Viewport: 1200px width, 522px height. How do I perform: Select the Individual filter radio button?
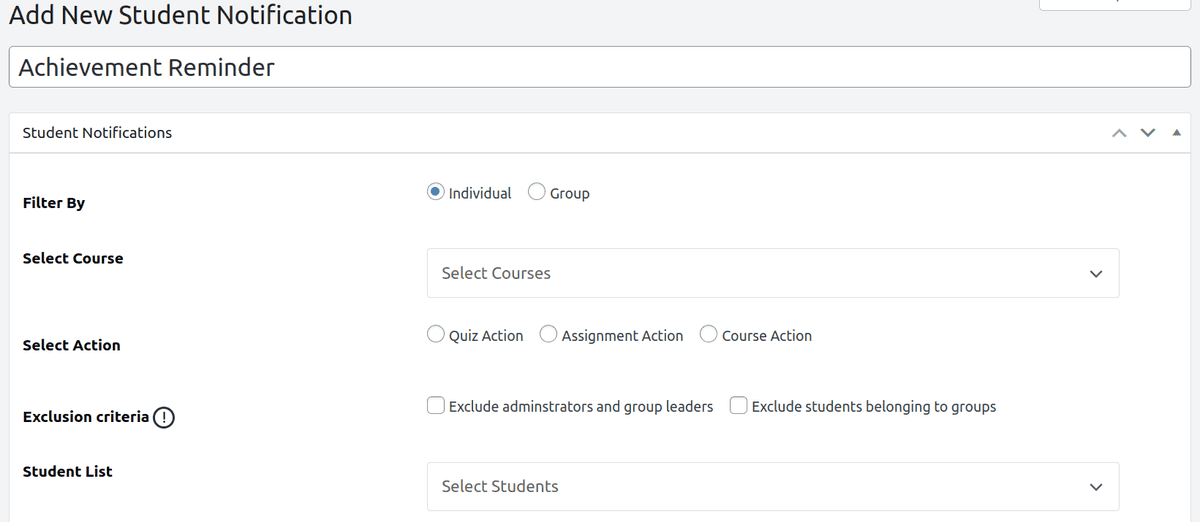pyautogui.click(x=436, y=192)
